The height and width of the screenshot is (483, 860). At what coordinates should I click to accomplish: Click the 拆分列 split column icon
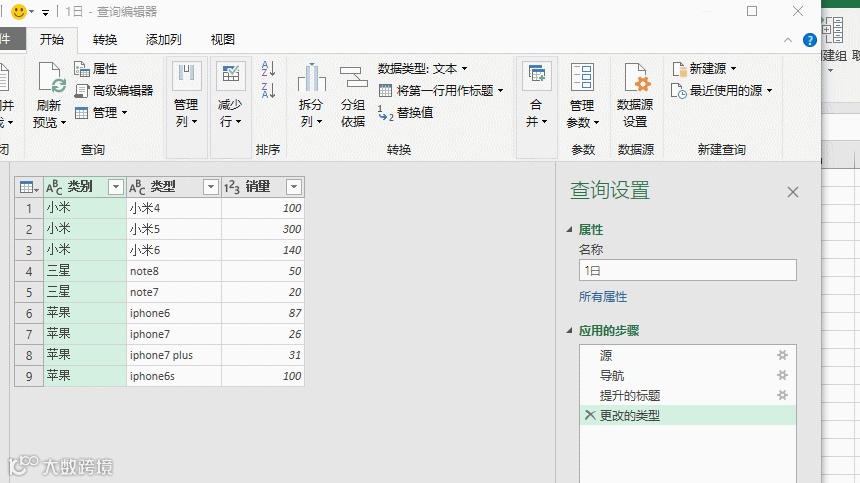(x=312, y=77)
